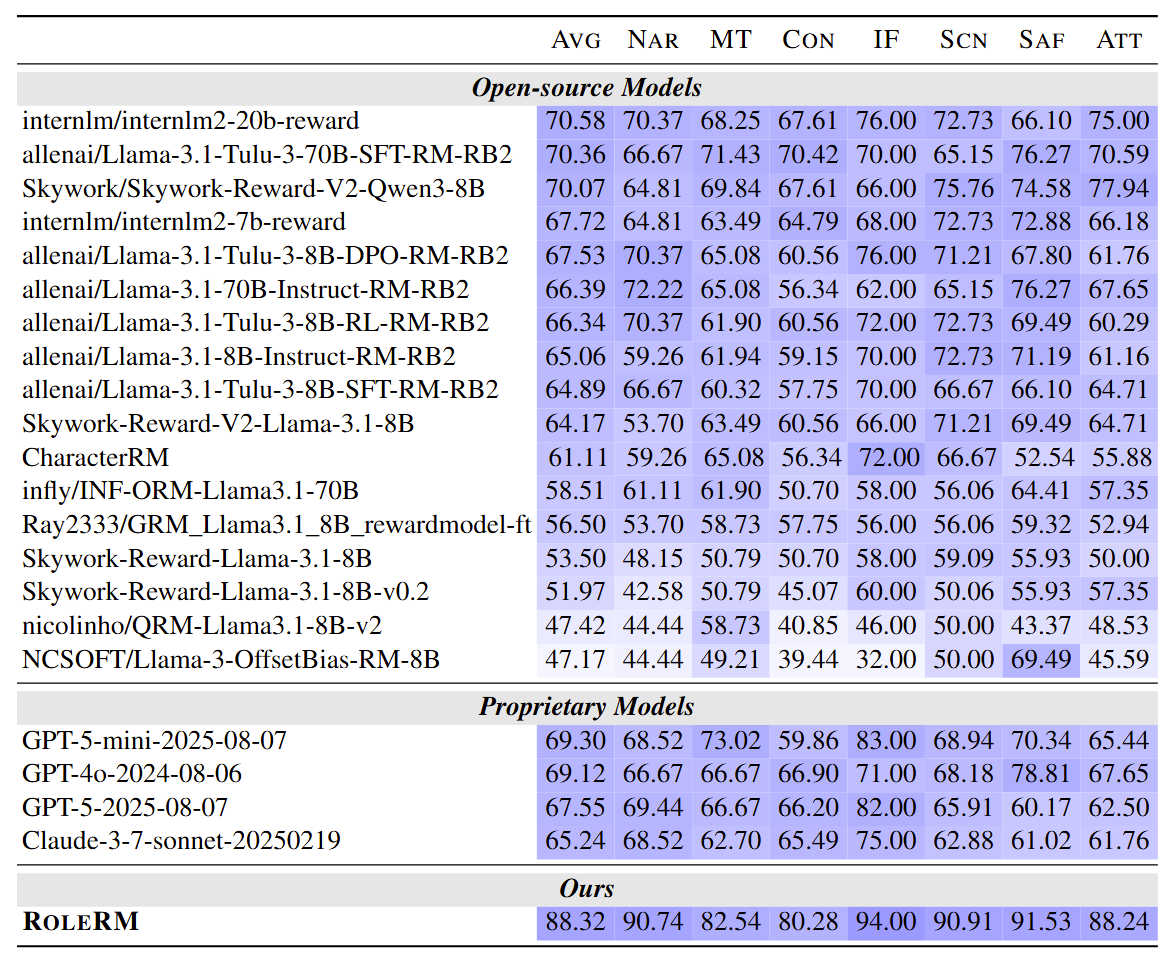1176x954 pixels.
Task: Select NCSOFT/Llama-3-OffsetBias-RM-8B row name
Action: tap(231, 660)
